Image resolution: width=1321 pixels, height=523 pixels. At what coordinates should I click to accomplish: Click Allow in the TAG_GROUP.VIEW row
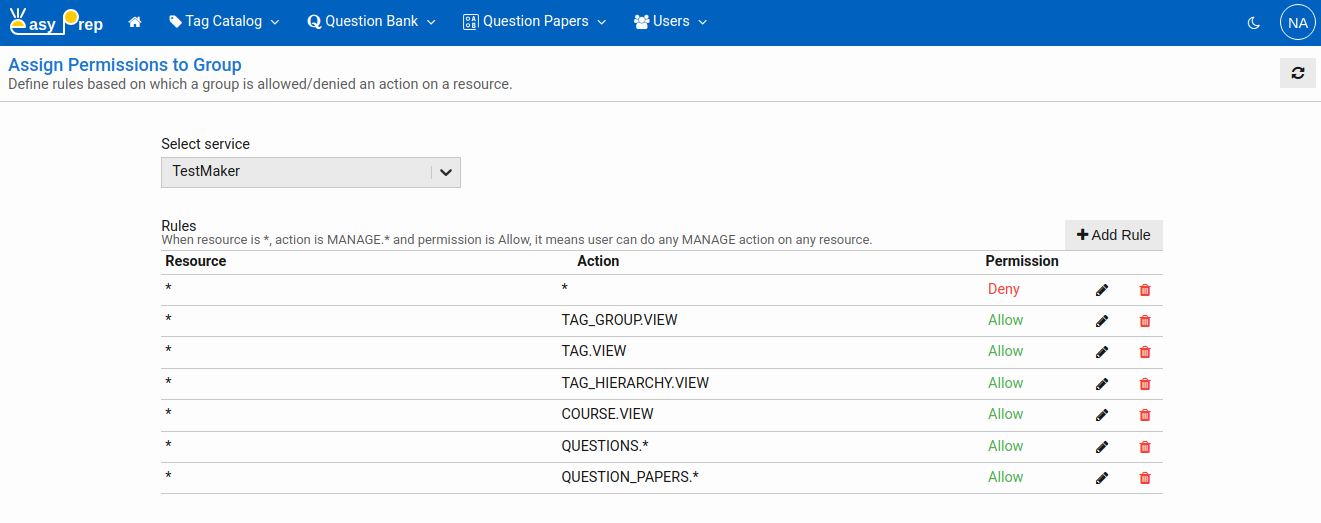click(x=1006, y=320)
